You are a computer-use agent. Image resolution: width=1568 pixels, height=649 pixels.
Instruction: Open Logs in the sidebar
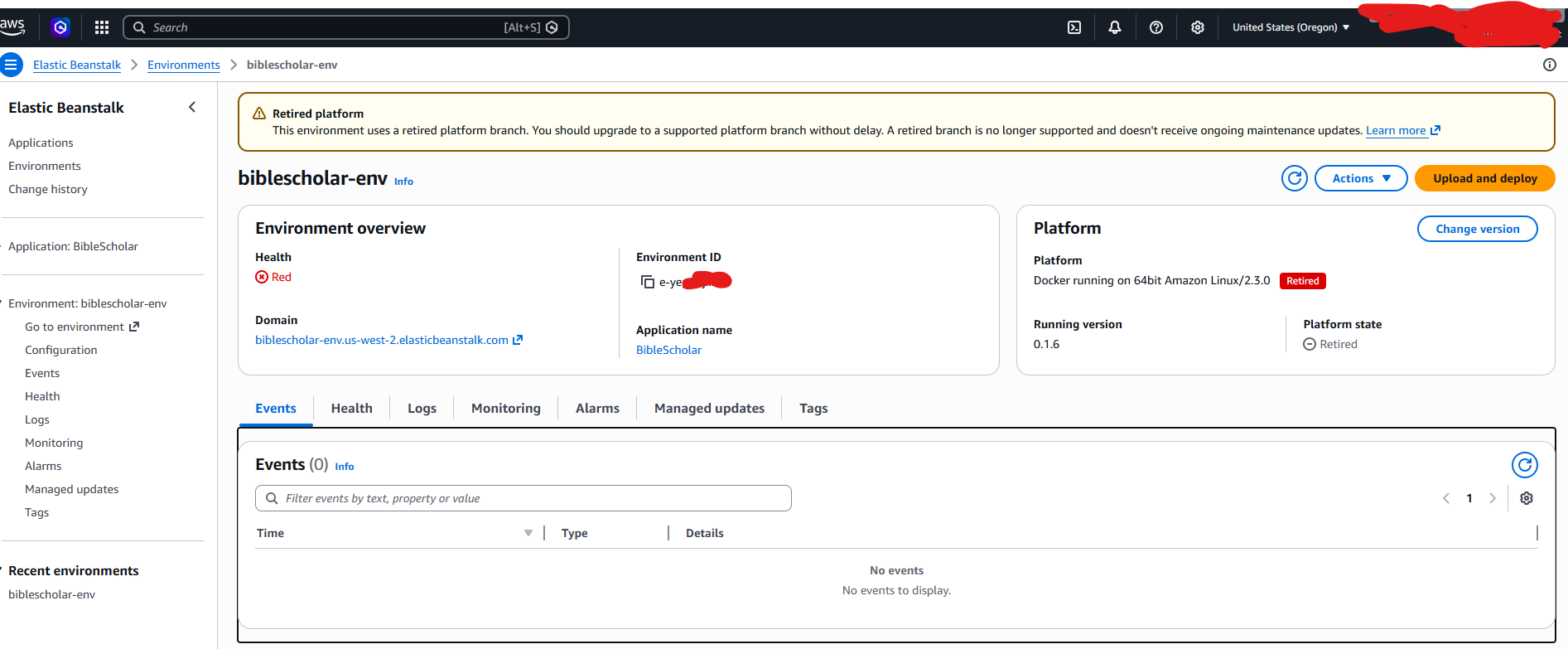(x=37, y=419)
